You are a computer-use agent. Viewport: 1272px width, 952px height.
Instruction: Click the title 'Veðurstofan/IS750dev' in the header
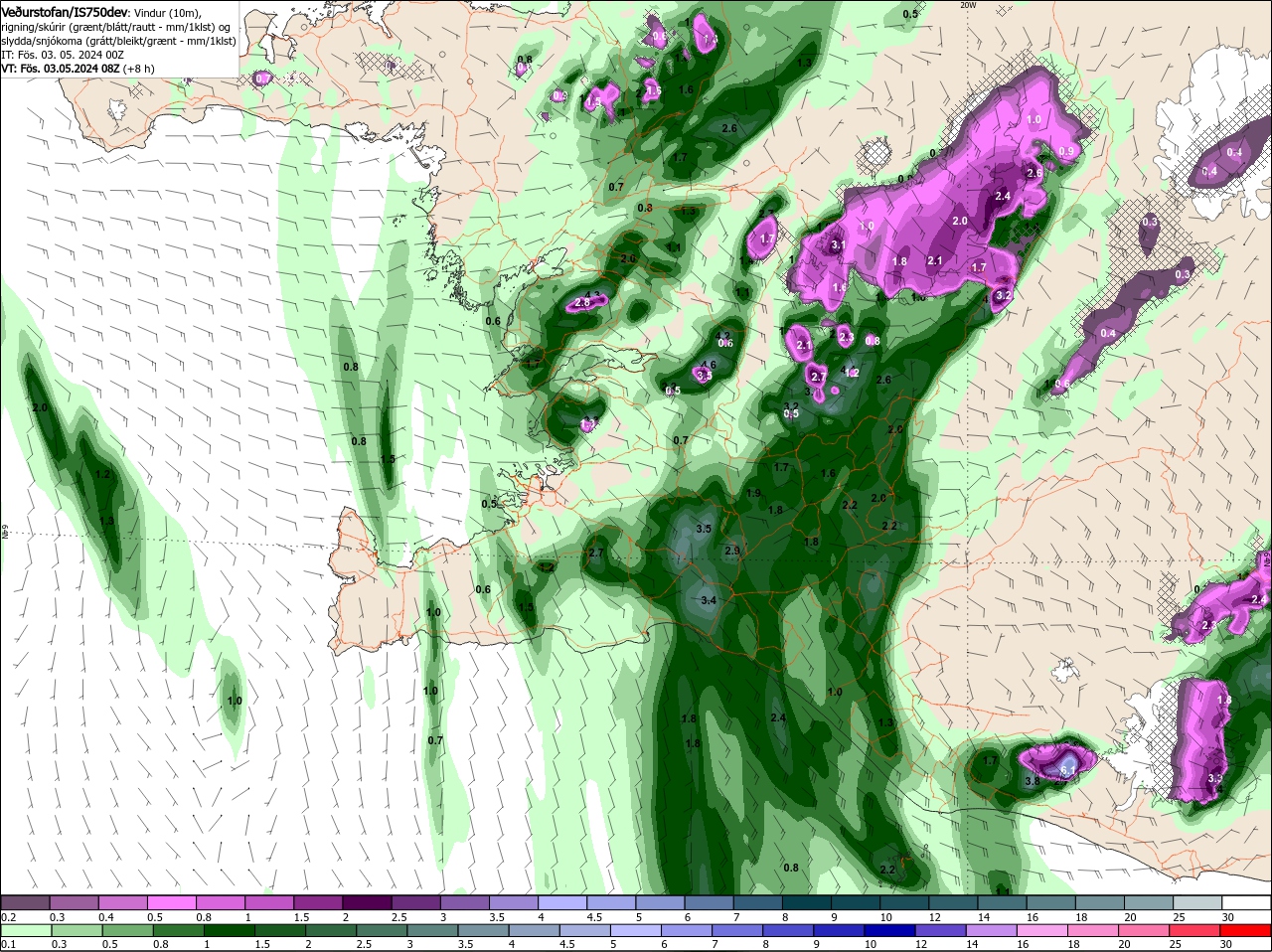tap(66, 11)
